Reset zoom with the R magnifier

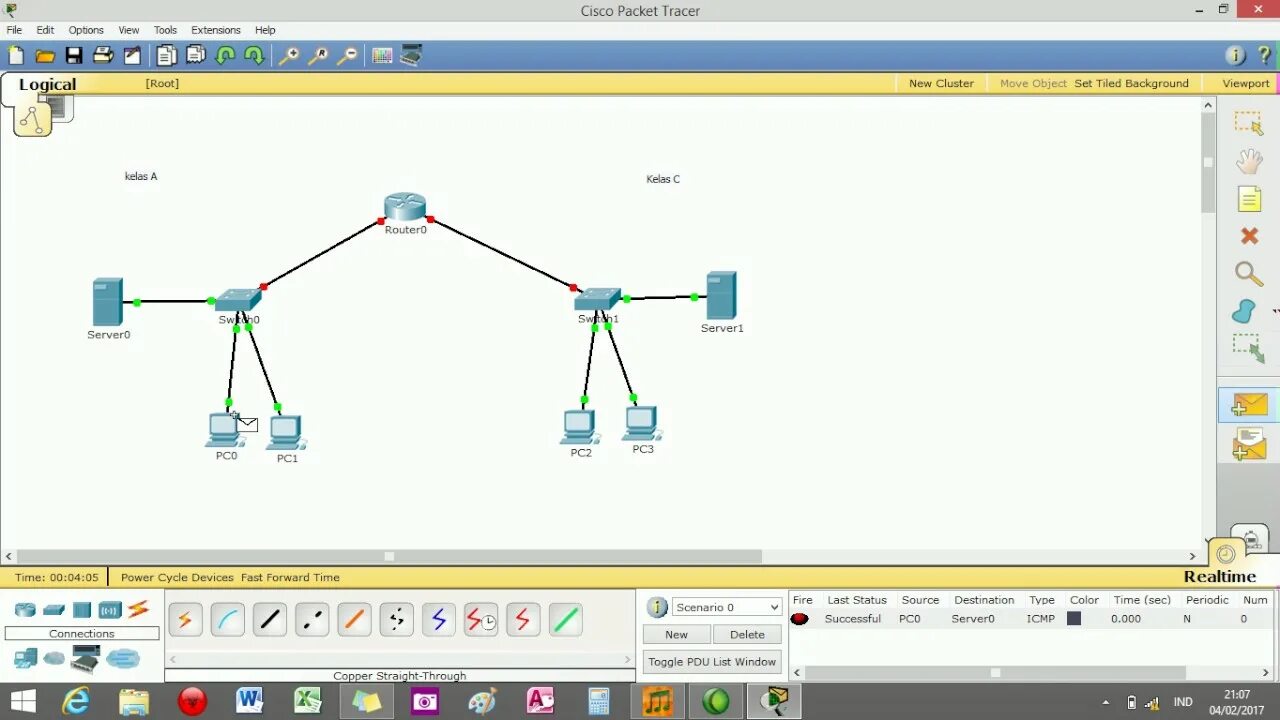(318, 56)
